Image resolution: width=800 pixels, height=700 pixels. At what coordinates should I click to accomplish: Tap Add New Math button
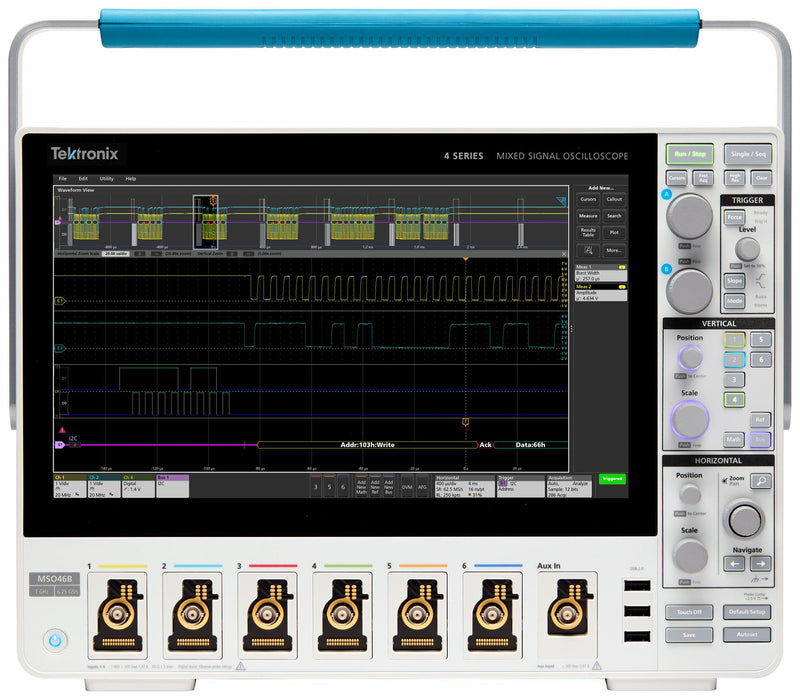(361, 485)
